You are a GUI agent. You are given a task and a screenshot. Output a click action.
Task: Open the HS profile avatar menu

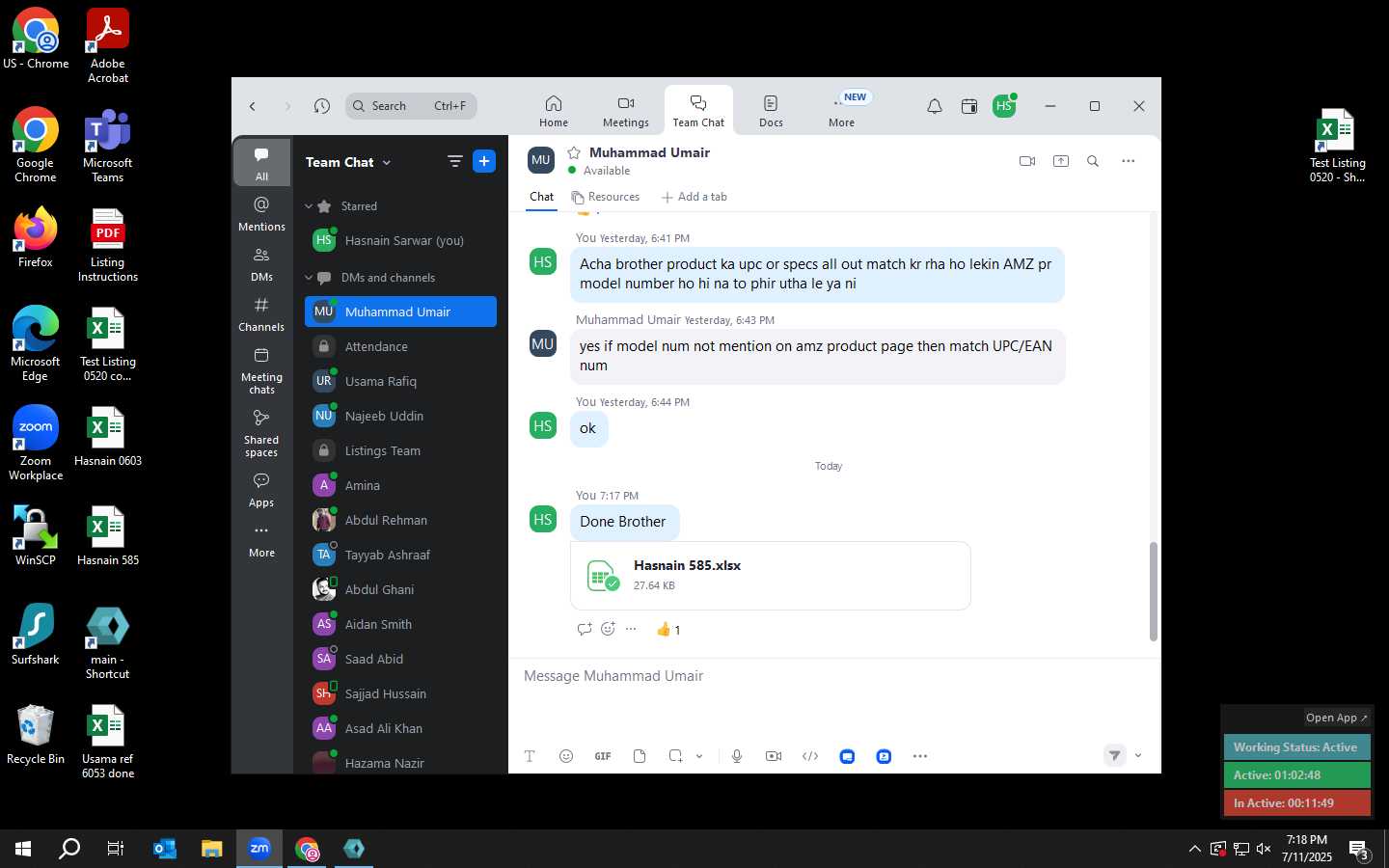(x=1004, y=106)
